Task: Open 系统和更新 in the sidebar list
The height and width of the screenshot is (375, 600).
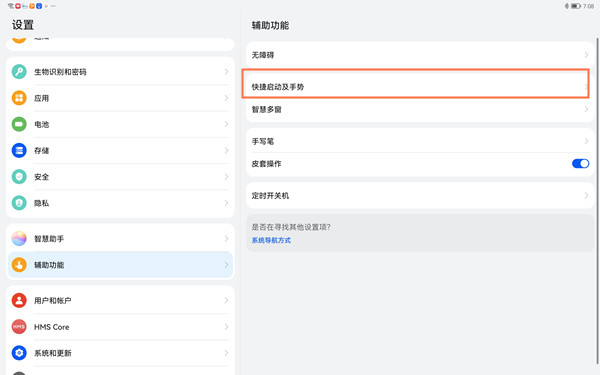Action: pos(120,353)
